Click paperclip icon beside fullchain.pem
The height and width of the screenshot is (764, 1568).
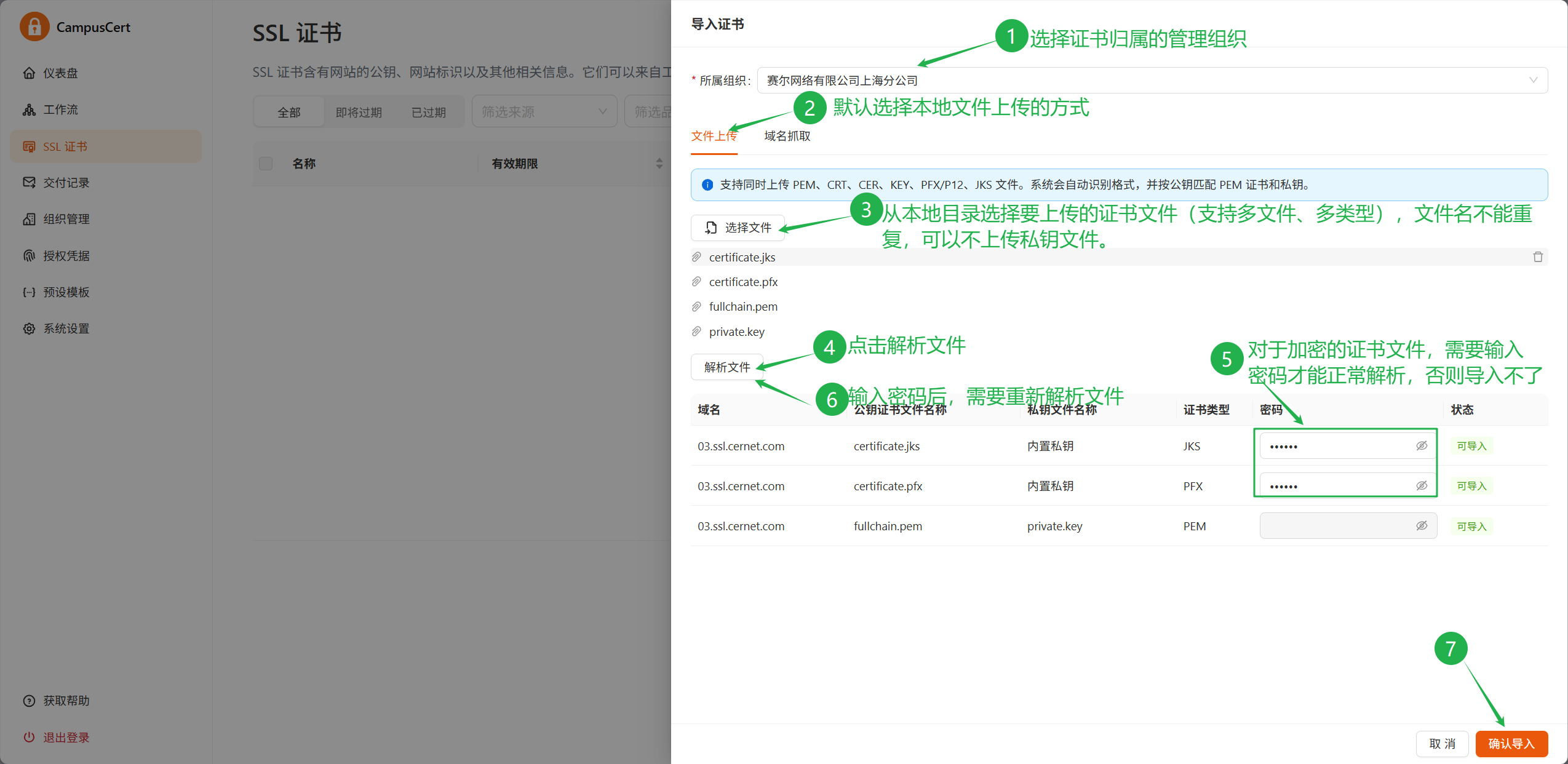696,306
